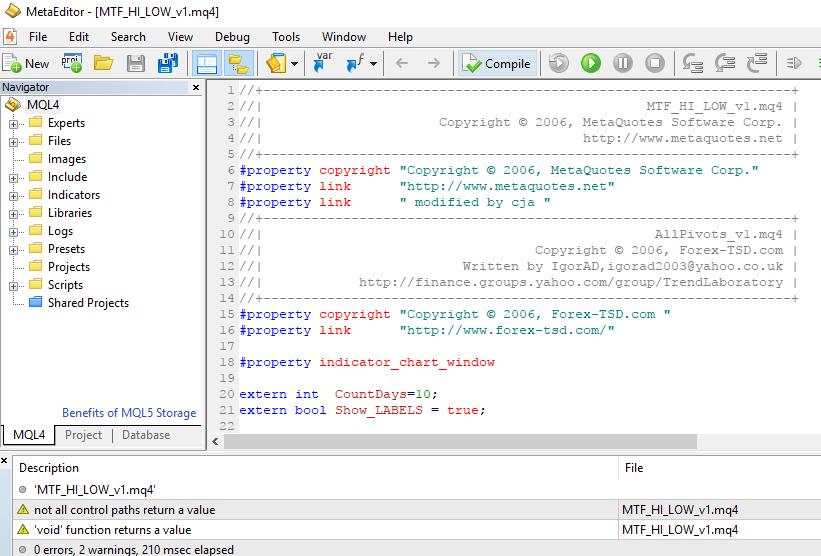This screenshot has width=821, height=556.
Task: Select the 'void' function returns a value warning
Action: 112,530
